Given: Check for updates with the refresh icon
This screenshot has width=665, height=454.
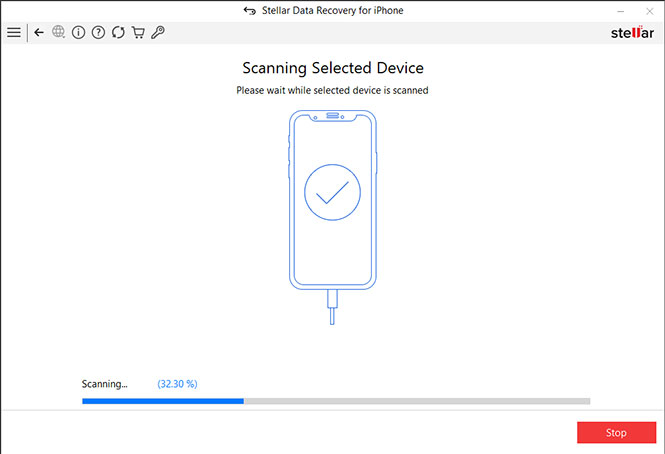Looking at the screenshot, I should (118, 32).
